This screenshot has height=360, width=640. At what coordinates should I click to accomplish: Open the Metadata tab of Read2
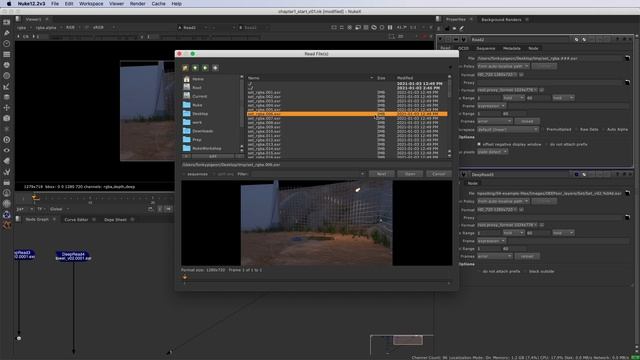[x=511, y=48]
